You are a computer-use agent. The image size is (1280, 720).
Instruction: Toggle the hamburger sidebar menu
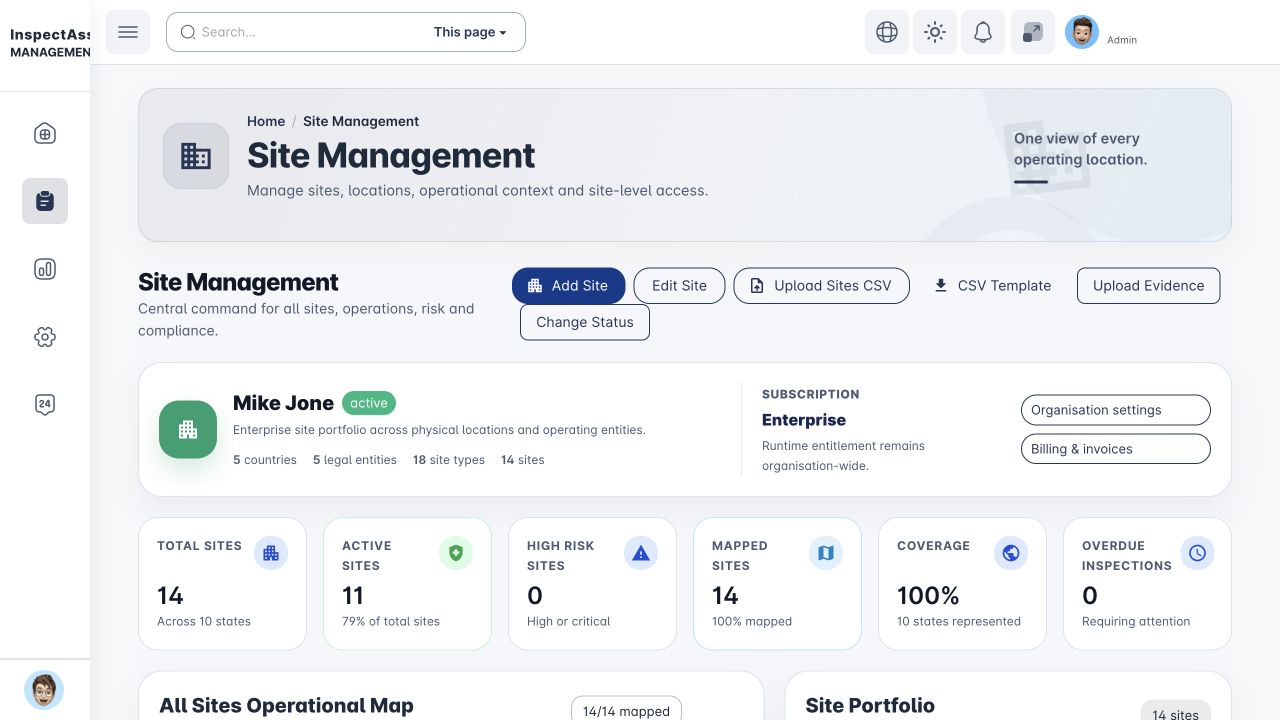(128, 32)
